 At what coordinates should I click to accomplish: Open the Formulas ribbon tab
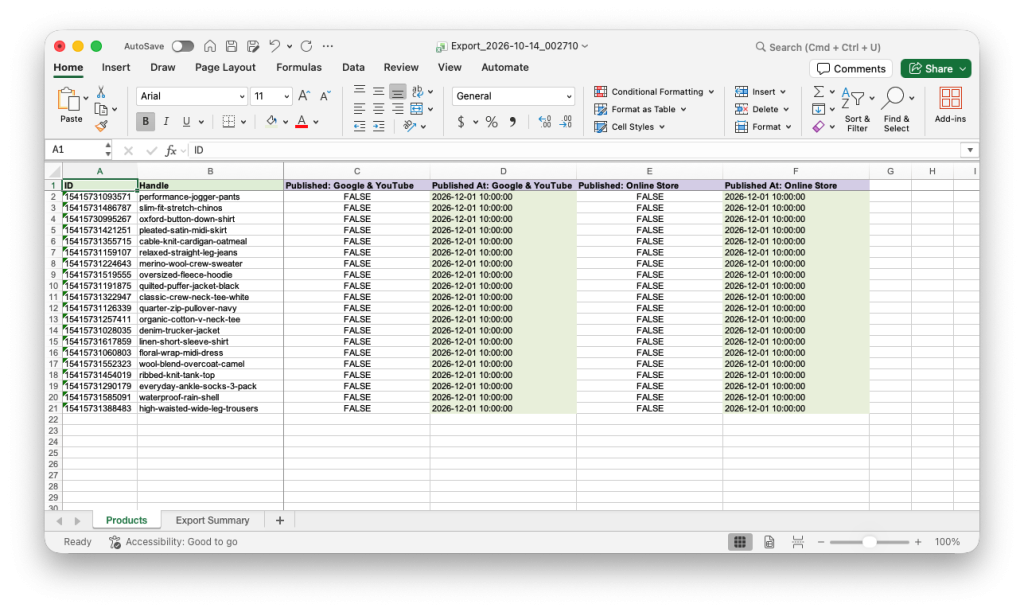[298, 67]
